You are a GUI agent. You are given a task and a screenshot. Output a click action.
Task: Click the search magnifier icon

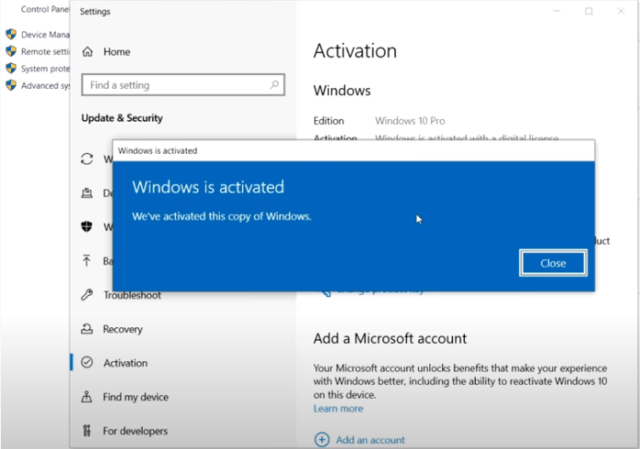[x=274, y=84]
